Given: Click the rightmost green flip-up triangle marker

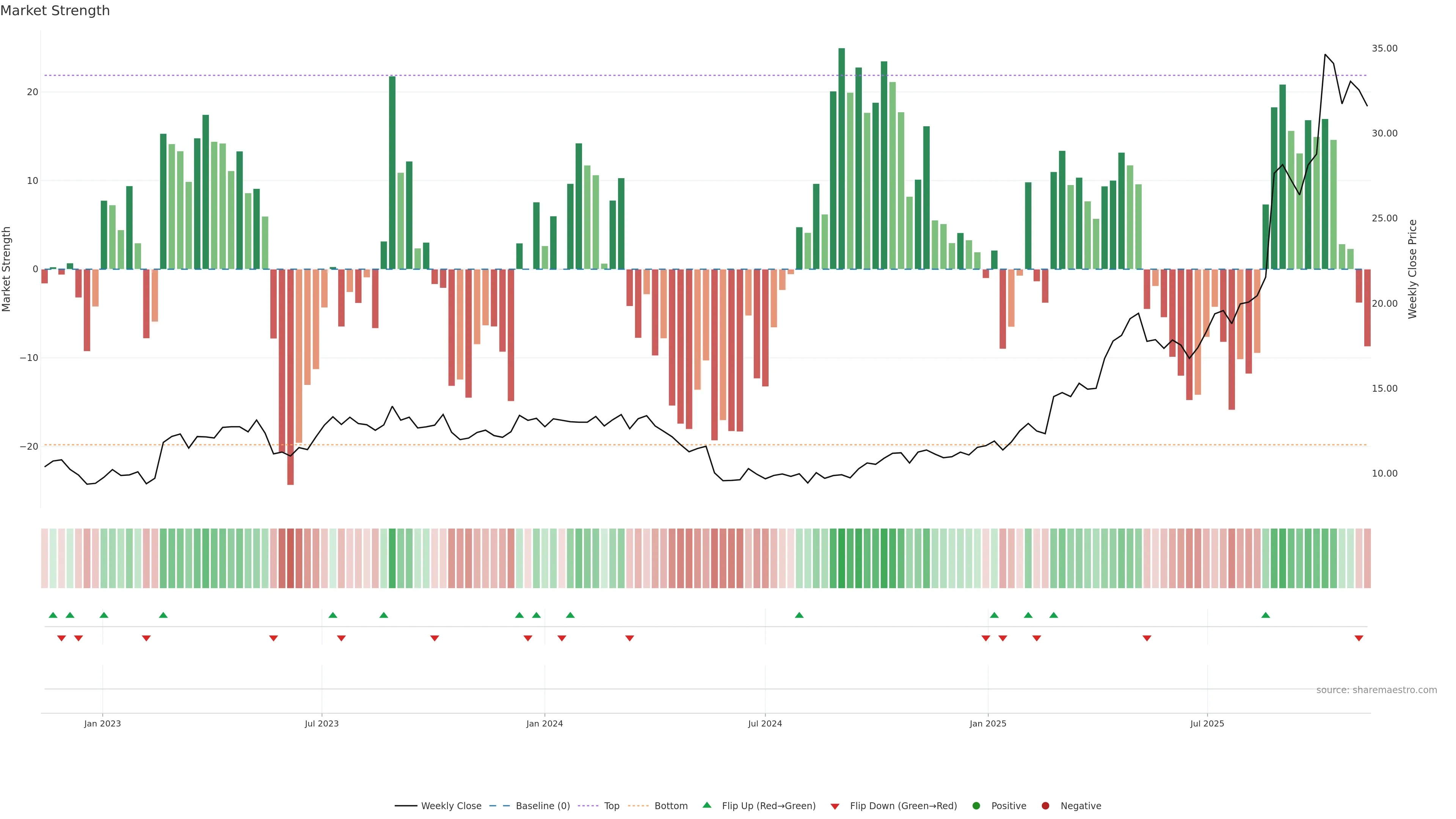Looking at the screenshot, I should 1266,615.
